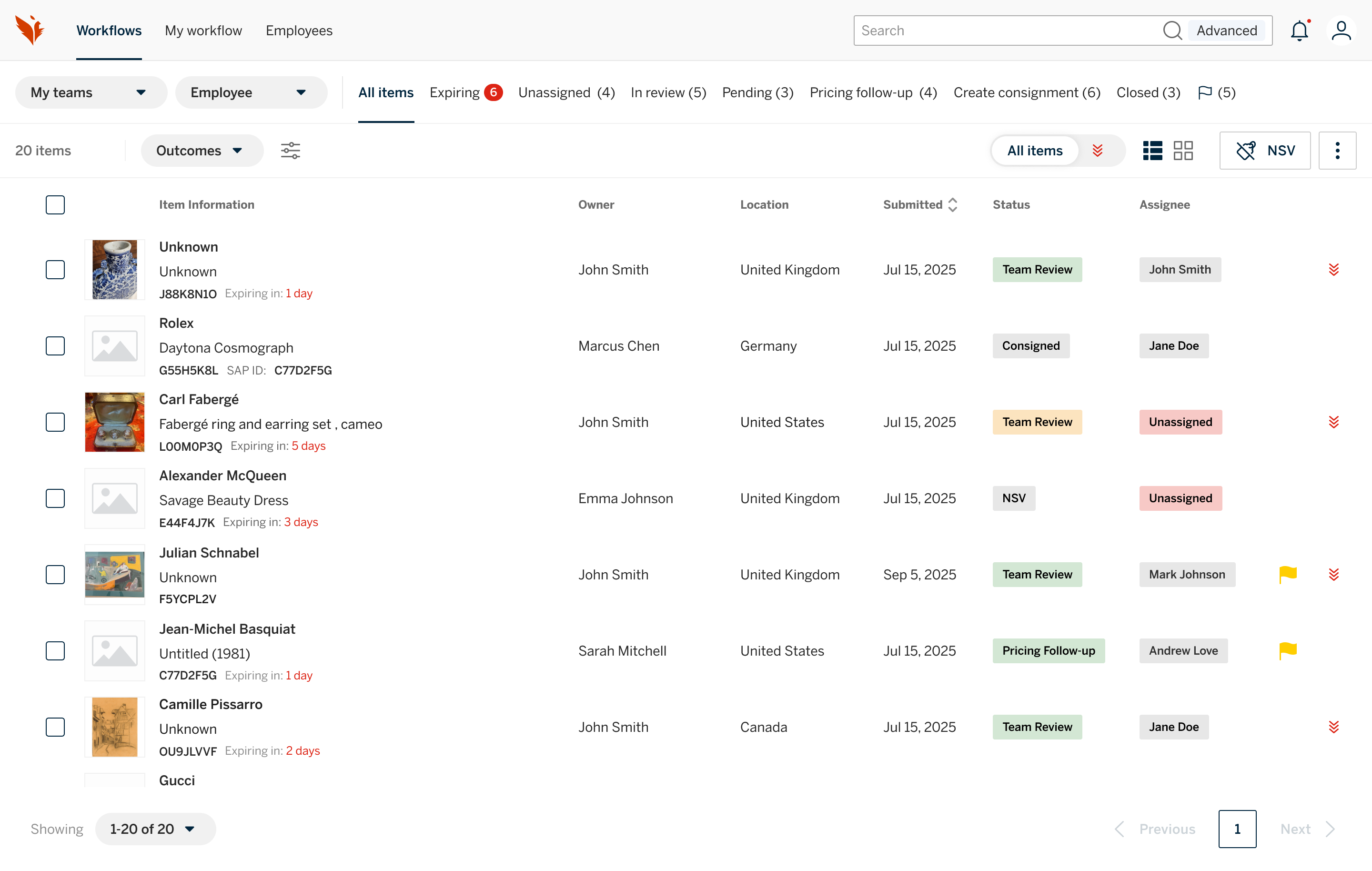Click Unassigned tag on Fabergé row
This screenshot has height=871, width=1372.
(x=1180, y=422)
